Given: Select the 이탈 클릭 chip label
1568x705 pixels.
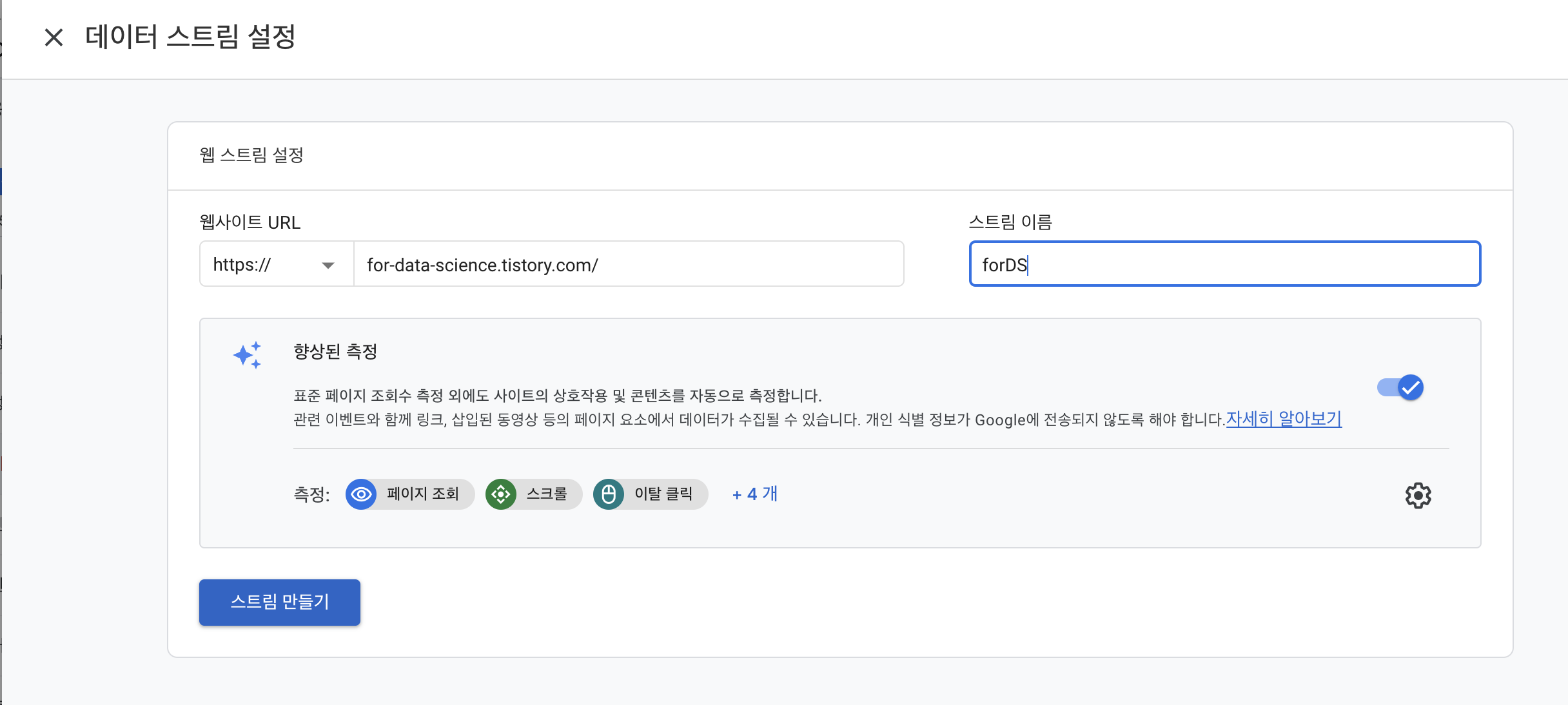Looking at the screenshot, I should point(663,494).
